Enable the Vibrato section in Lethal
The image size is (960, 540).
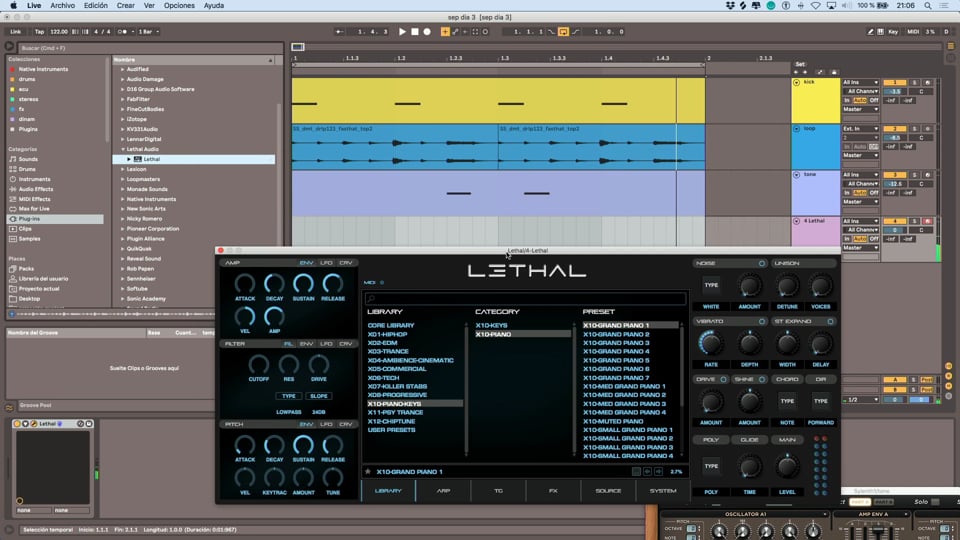[762, 321]
